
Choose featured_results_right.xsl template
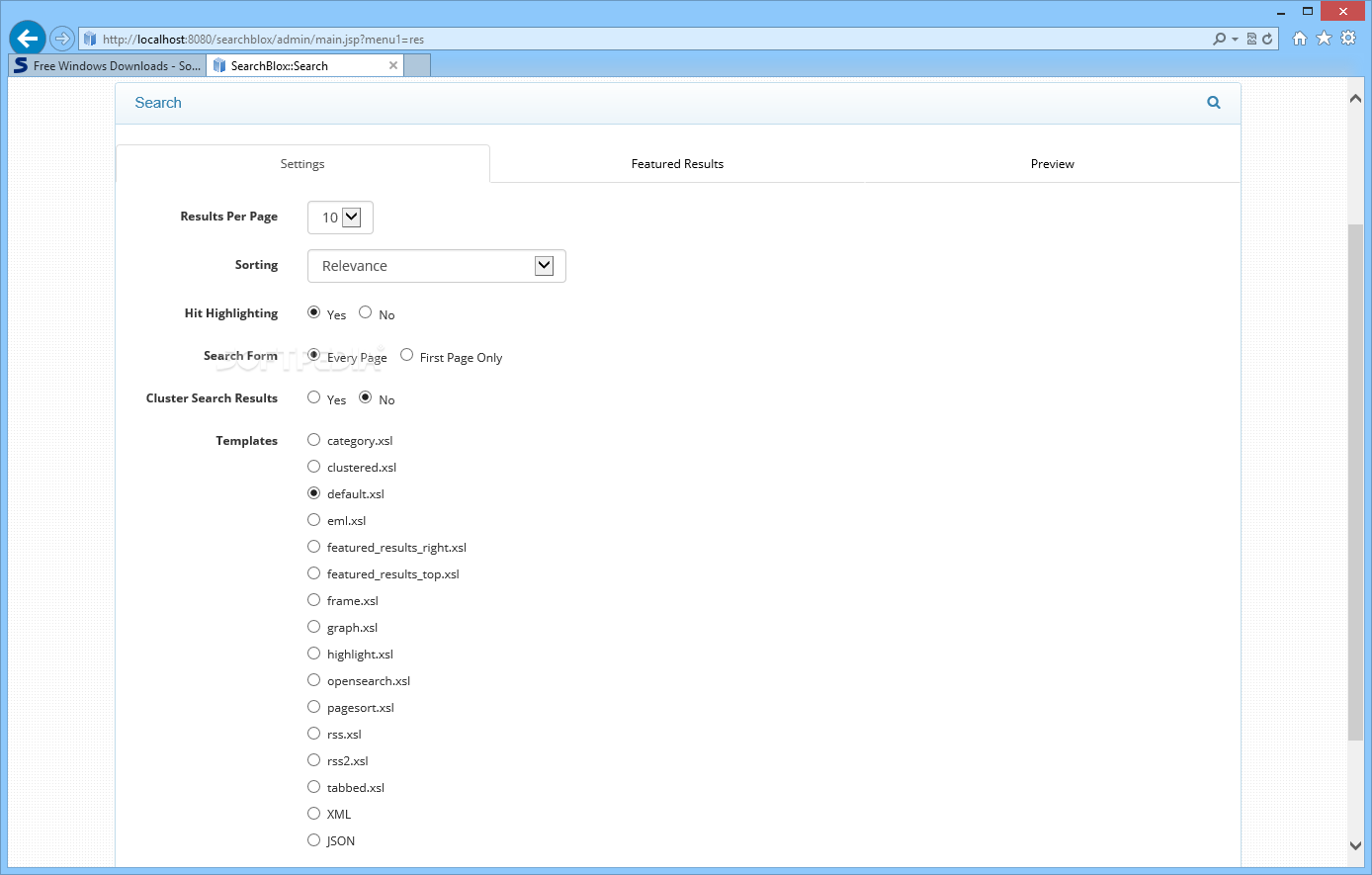click(x=313, y=547)
